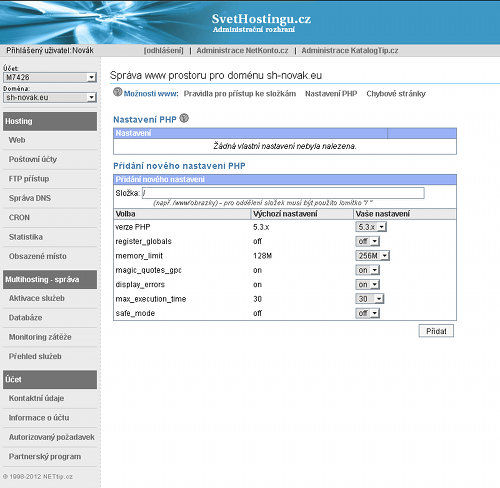The image size is (500, 488).
Task: Select Informace o účtu menu item
Action: [39, 418]
